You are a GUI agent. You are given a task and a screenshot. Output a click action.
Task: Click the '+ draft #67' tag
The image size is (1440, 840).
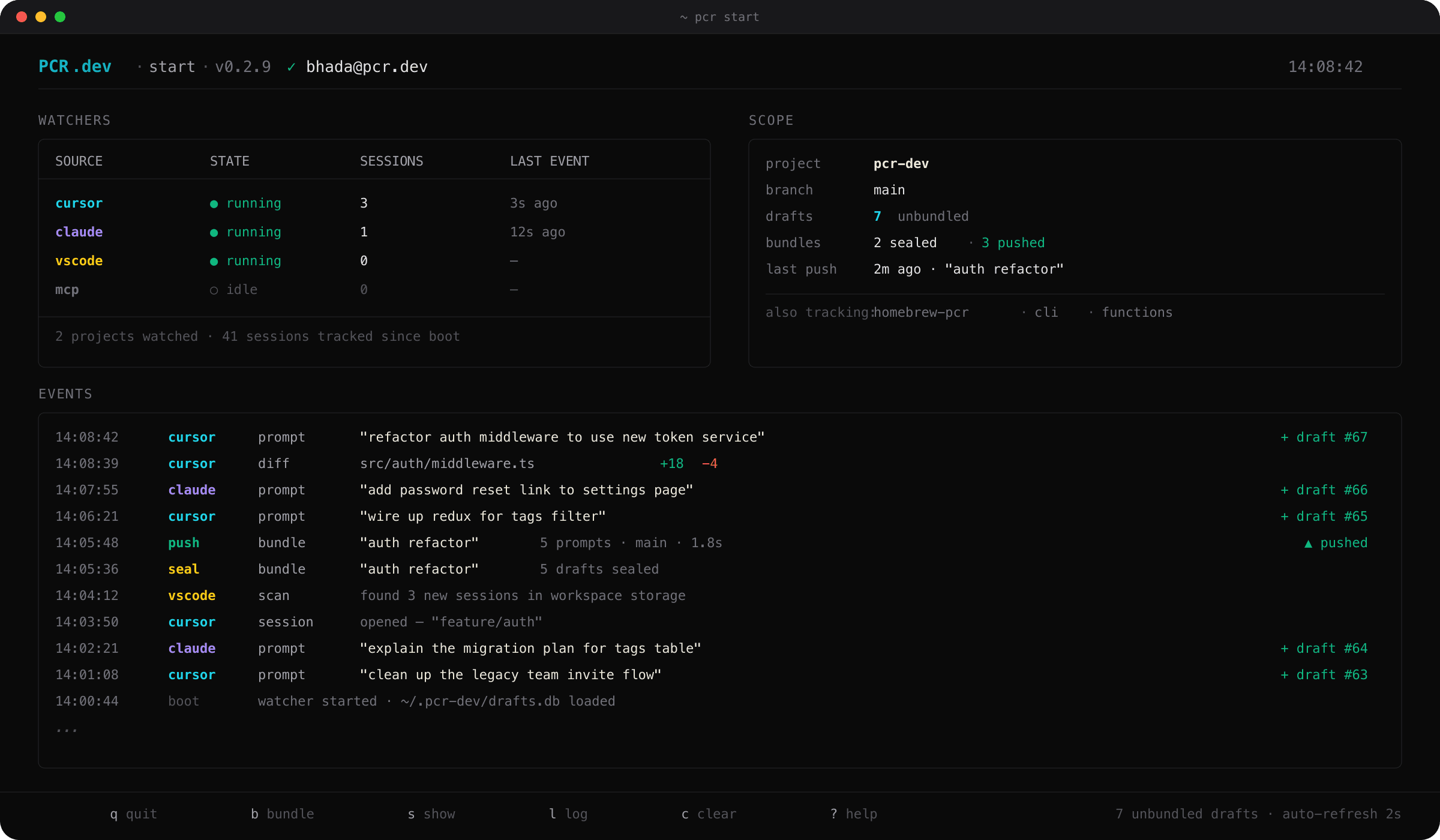coord(1324,437)
